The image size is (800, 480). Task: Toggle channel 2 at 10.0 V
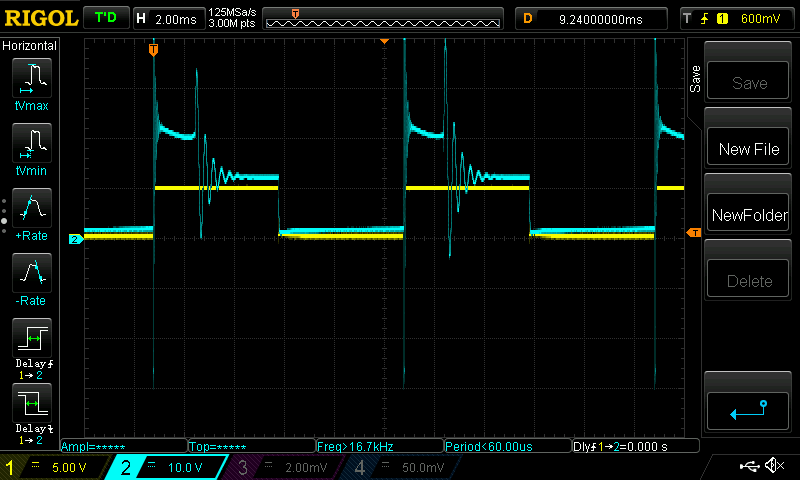point(169,467)
